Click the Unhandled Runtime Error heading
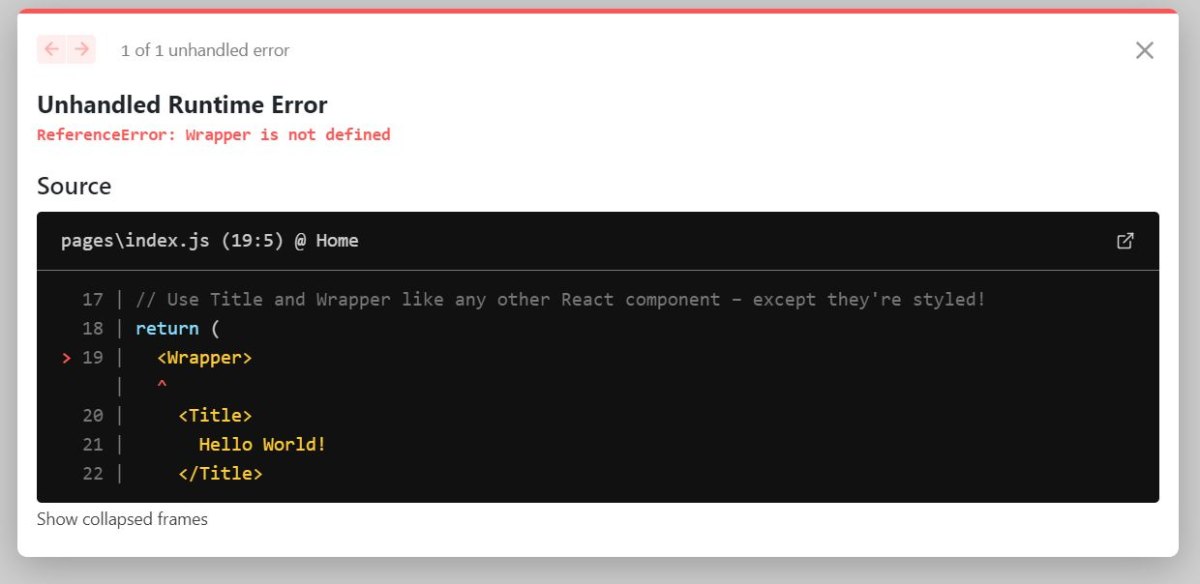 (x=182, y=105)
